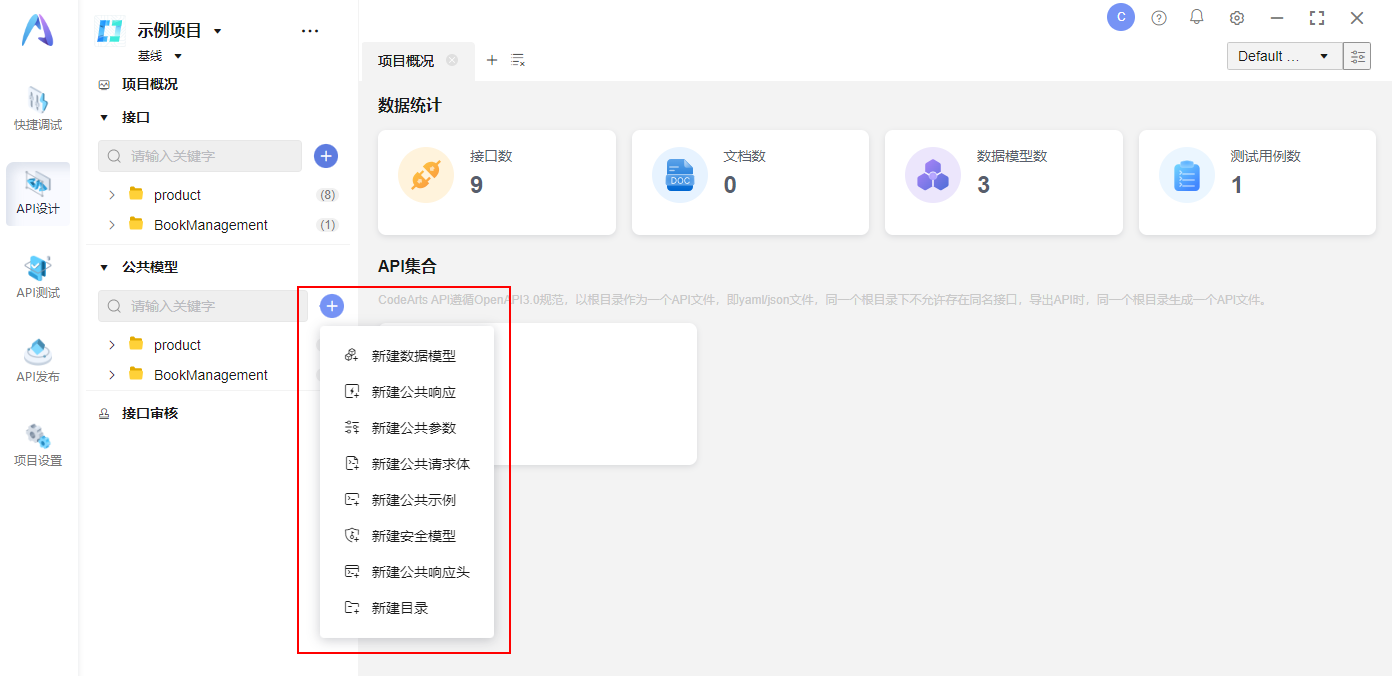Select 新建公共参数 from the menu
This screenshot has height=676, width=1392.
click(x=407, y=428)
